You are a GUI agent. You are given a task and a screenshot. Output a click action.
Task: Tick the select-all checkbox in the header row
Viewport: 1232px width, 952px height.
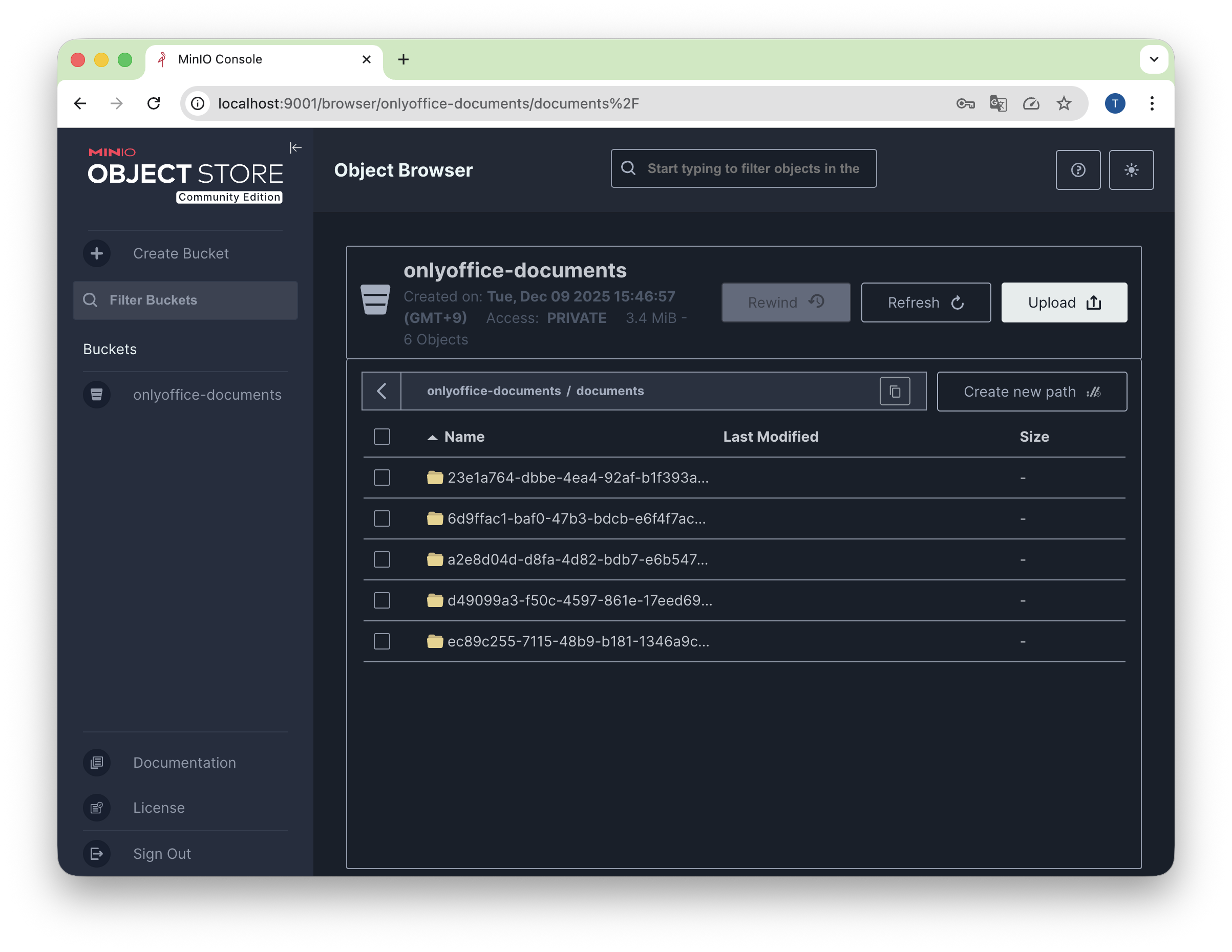click(382, 437)
